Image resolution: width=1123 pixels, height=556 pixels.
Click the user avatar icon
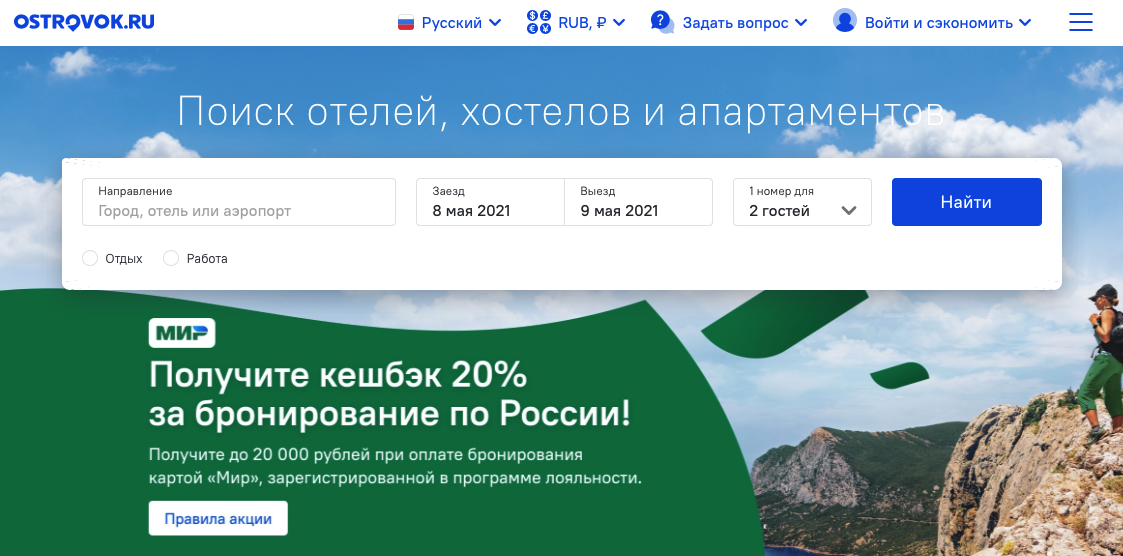pyautogui.click(x=845, y=21)
